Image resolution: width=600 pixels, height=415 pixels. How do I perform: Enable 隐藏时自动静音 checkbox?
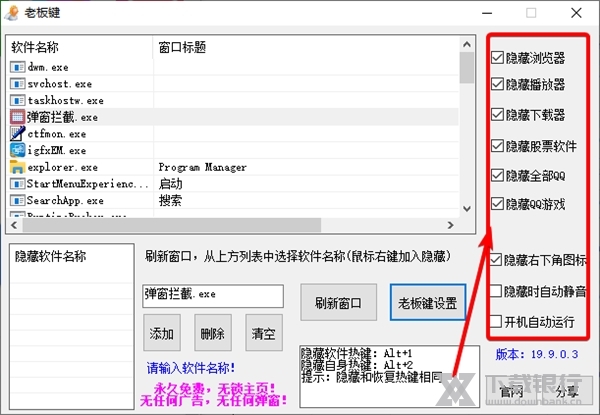point(496,291)
